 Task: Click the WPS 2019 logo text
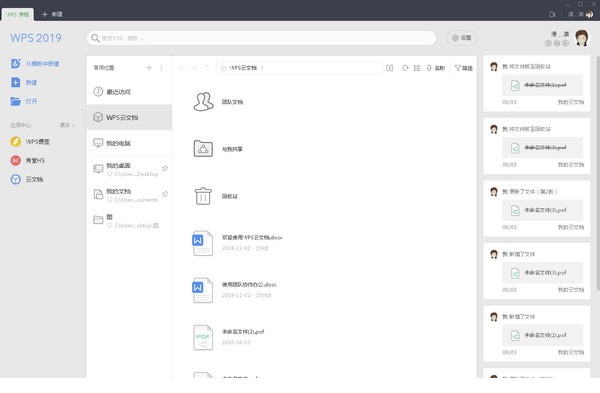pyautogui.click(x=36, y=38)
